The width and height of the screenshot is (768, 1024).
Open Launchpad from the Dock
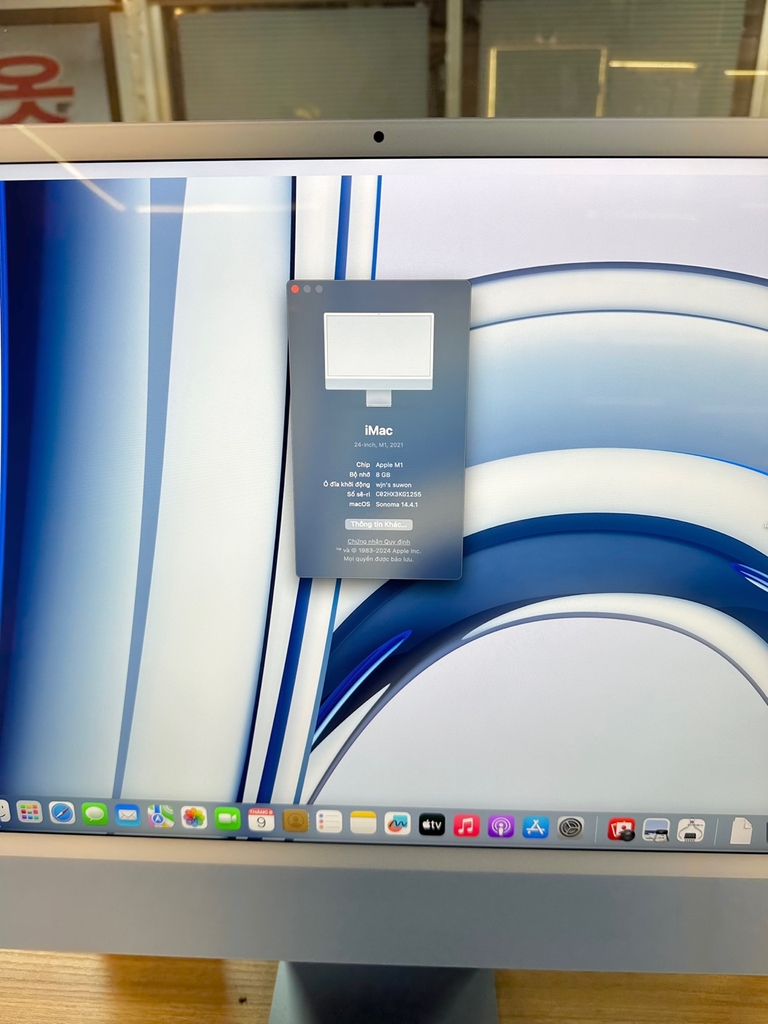point(29,812)
